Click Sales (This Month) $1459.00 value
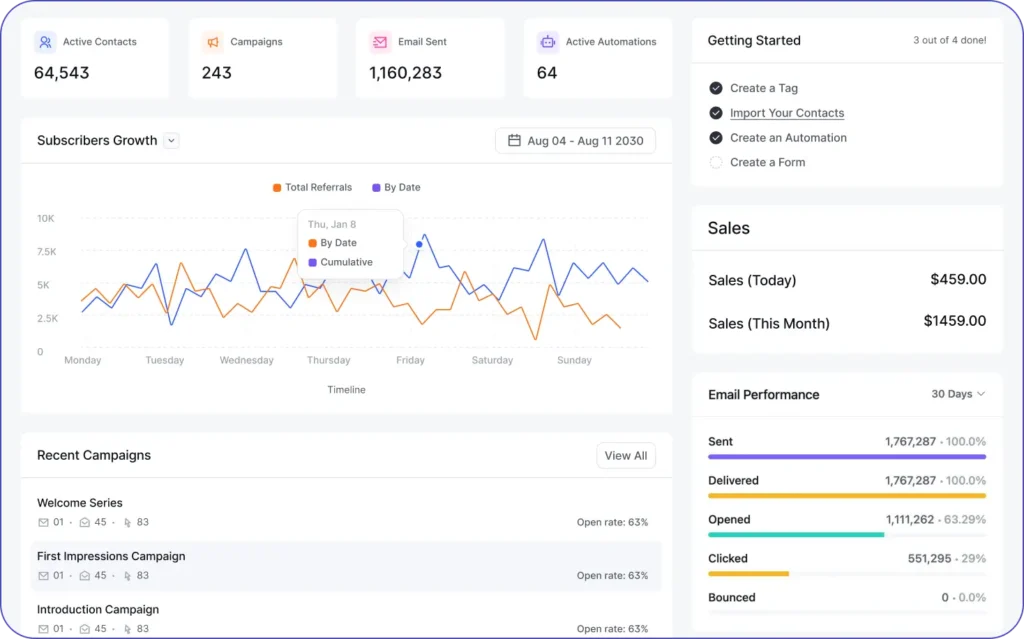Viewport: 1024px width, 639px height. click(x=955, y=321)
